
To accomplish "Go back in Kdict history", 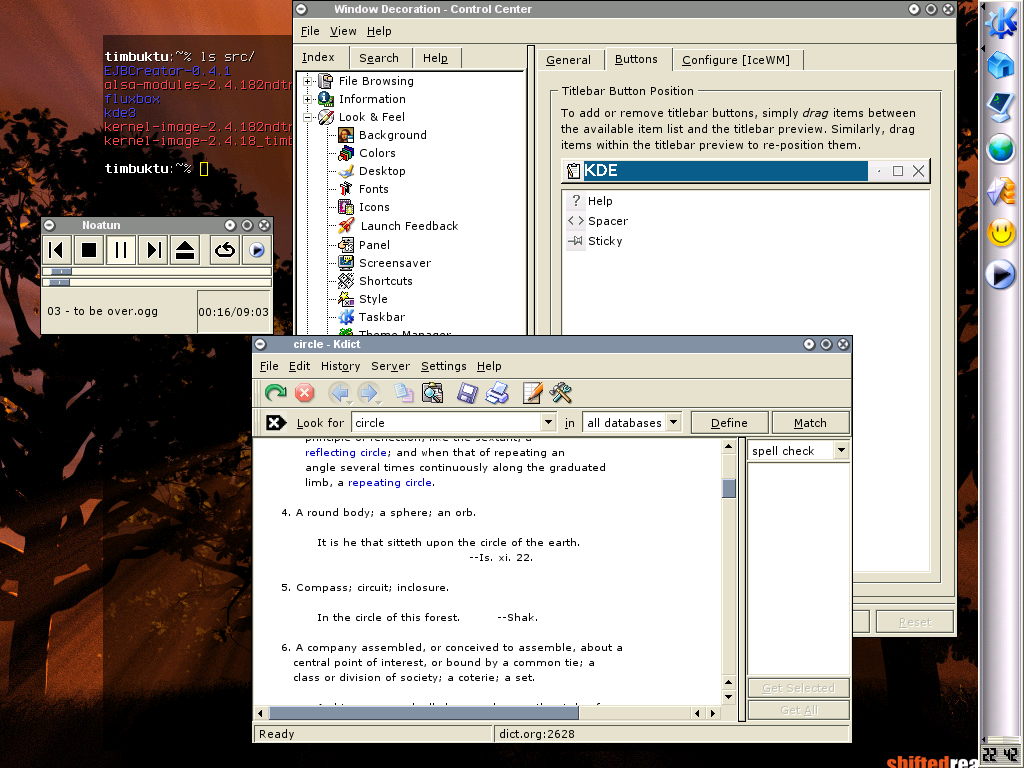I will tap(340, 393).
